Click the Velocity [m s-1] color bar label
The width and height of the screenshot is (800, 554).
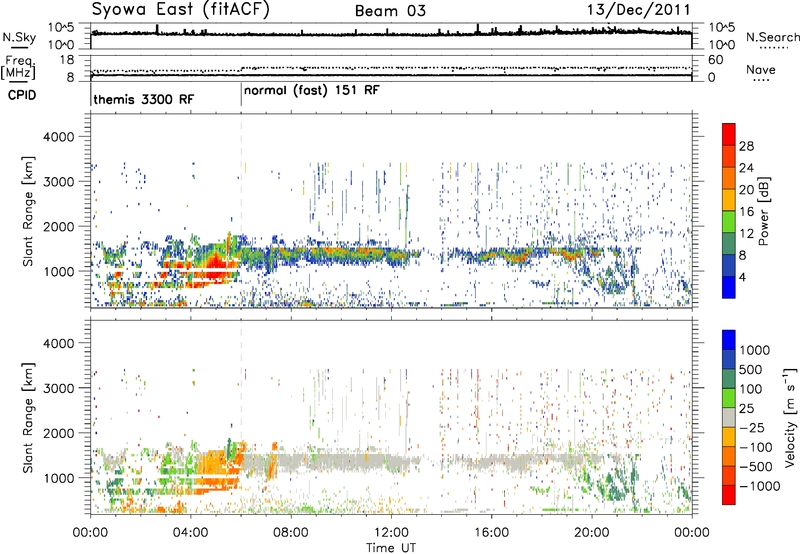[790, 417]
